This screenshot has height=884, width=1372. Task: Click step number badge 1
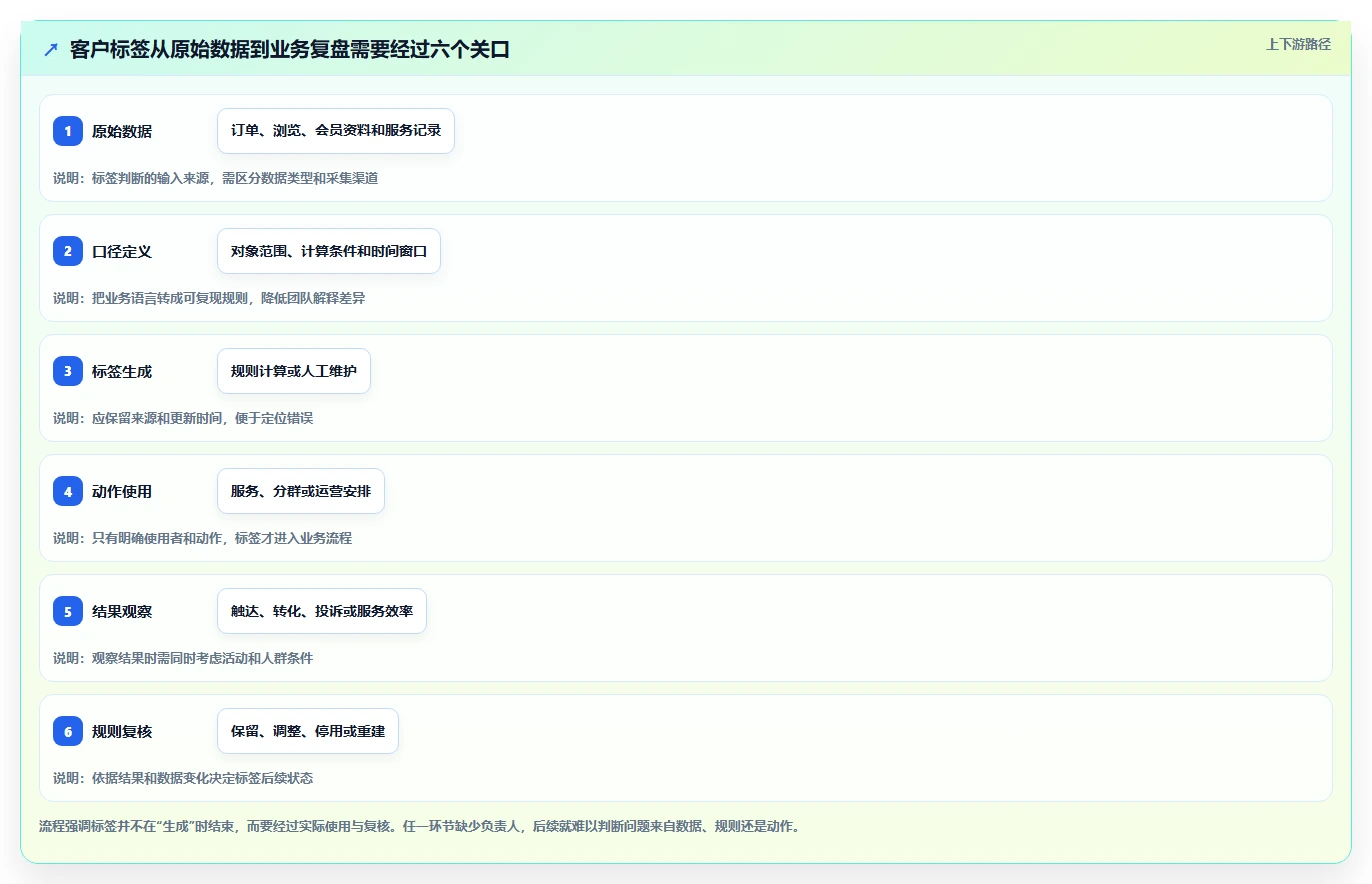[x=68, y=131]
